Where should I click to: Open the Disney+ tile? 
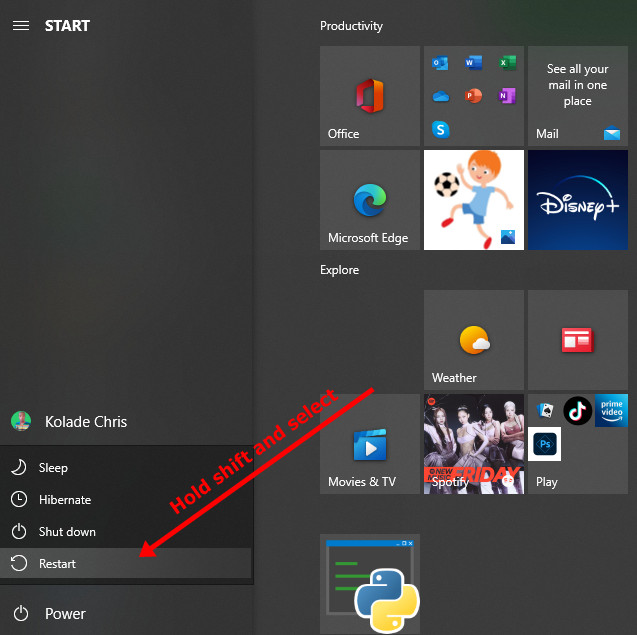578,200
